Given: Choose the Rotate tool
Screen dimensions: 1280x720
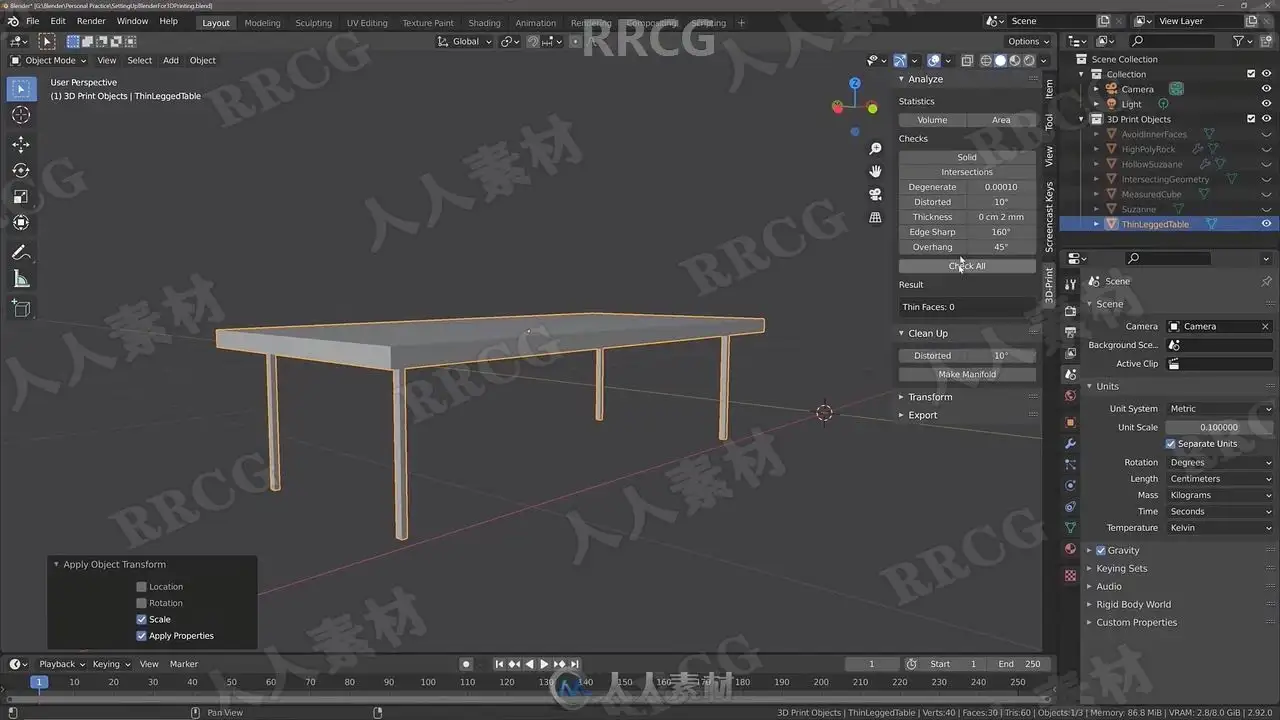Looking at the screenshot, I should point(21,171).
